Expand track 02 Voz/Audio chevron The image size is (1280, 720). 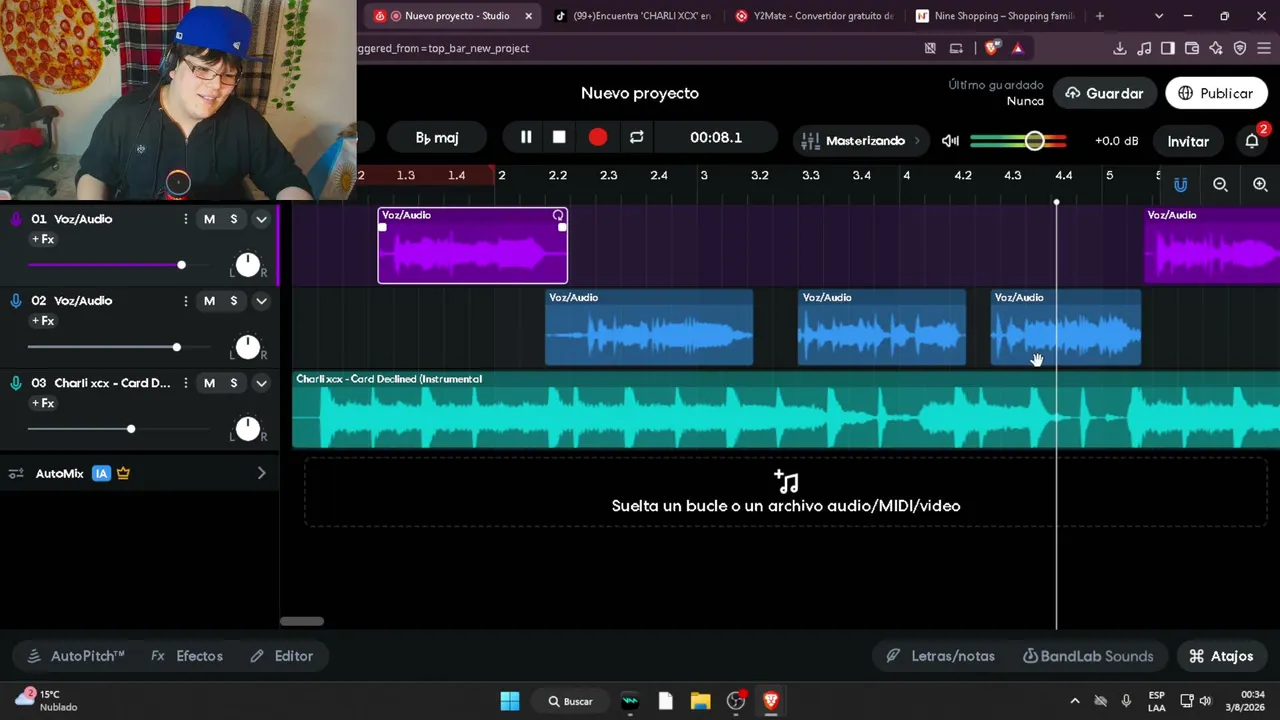261,301
